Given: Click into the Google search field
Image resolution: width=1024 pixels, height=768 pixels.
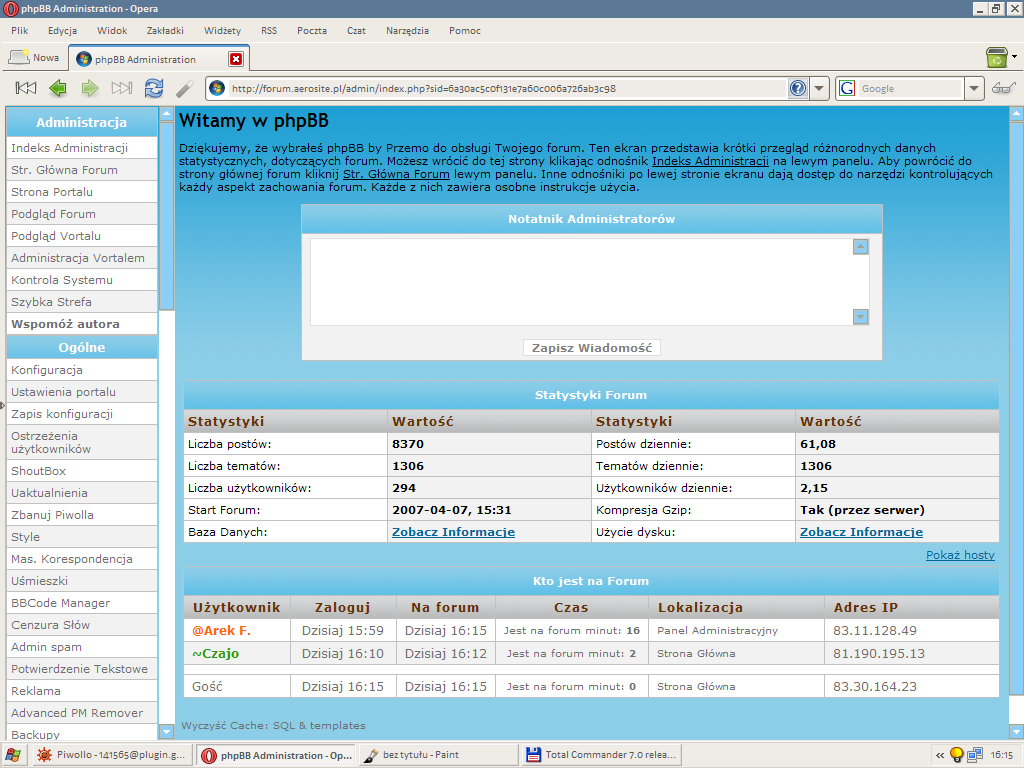Looking at the screenshot, I should (910, 88).
